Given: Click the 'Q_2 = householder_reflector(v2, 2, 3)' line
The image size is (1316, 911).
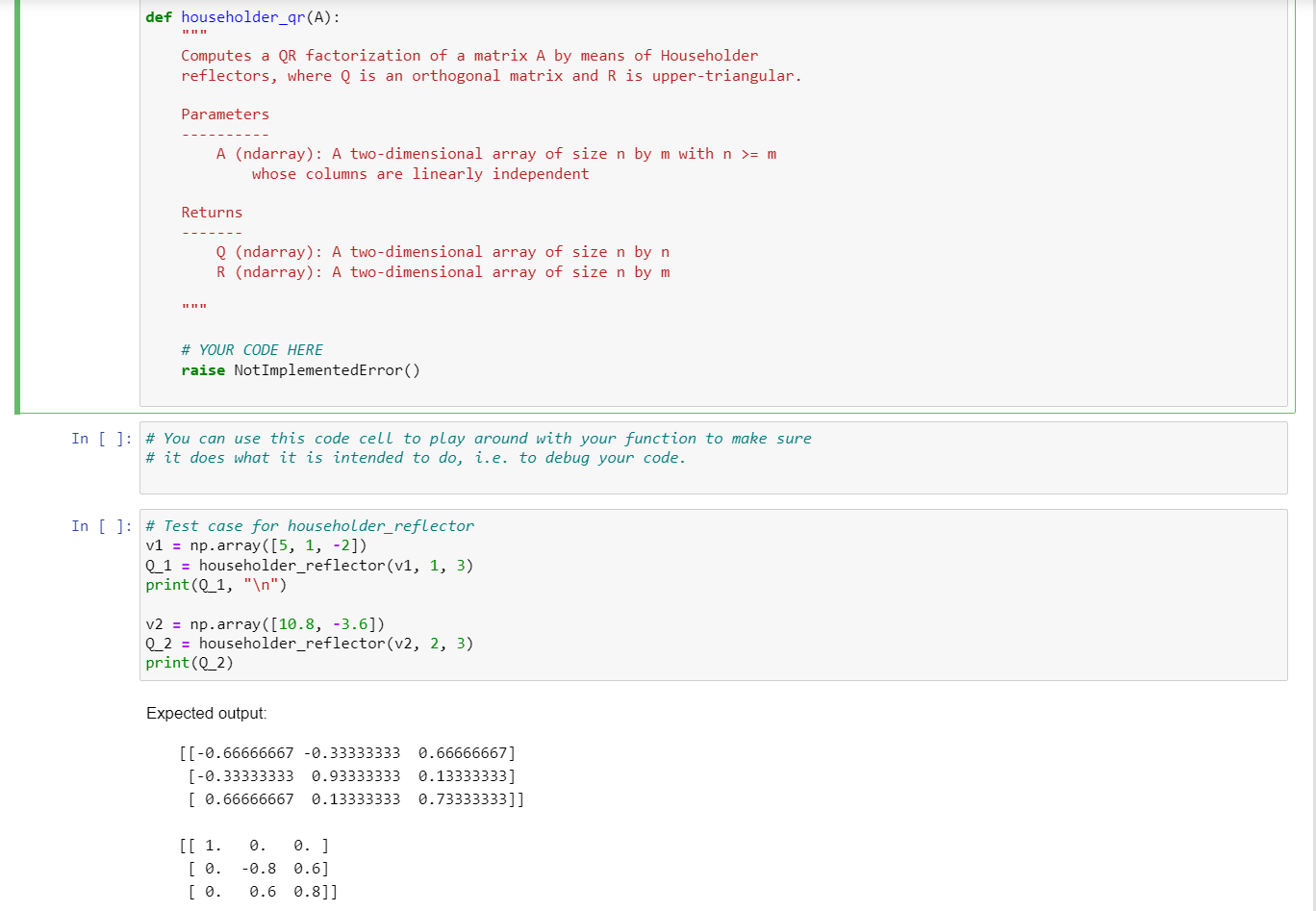Looking at the screenshot, I should [x=310, y=644].
